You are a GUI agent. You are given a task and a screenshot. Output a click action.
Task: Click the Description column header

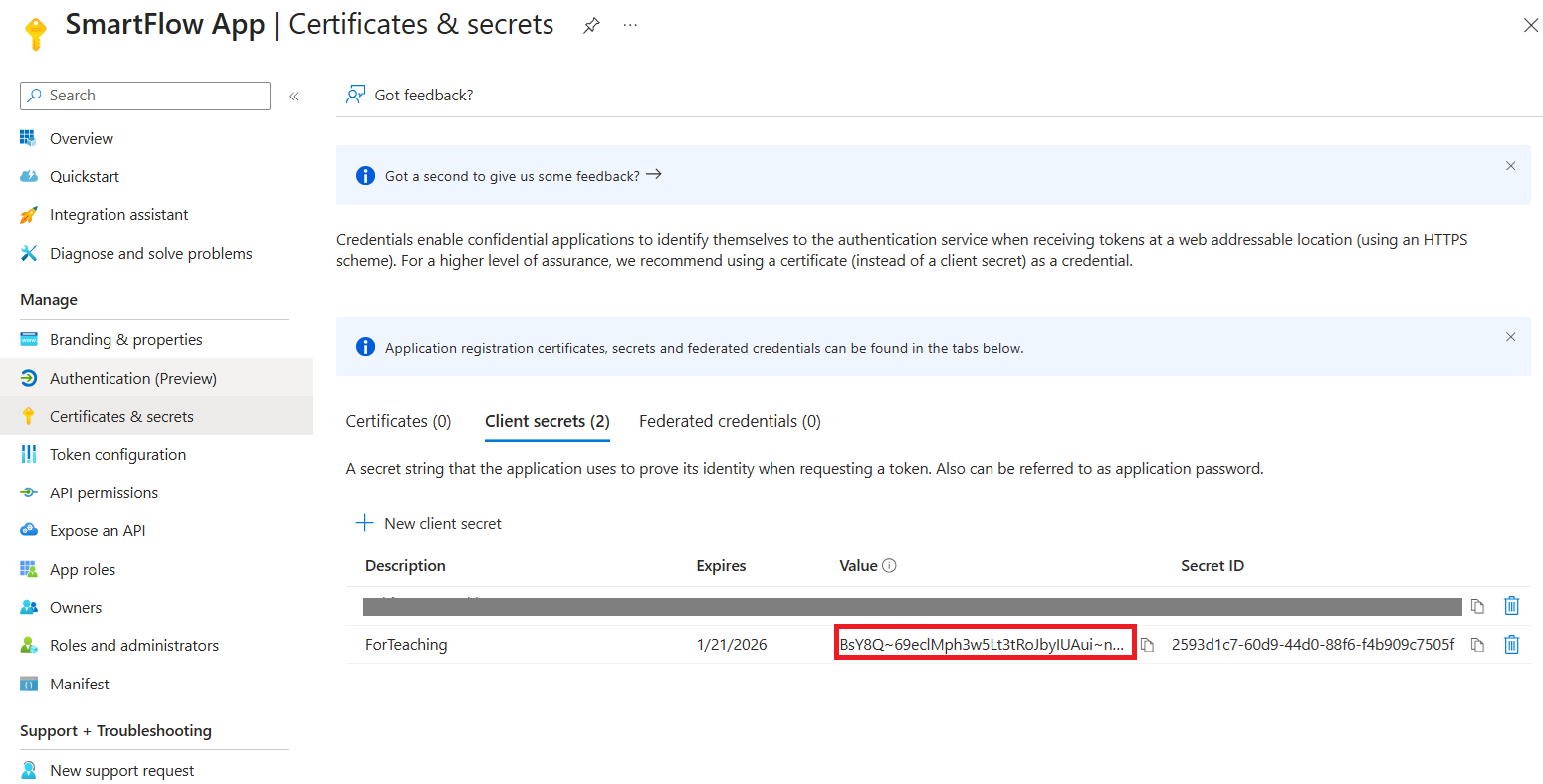[x=405, y=565]
